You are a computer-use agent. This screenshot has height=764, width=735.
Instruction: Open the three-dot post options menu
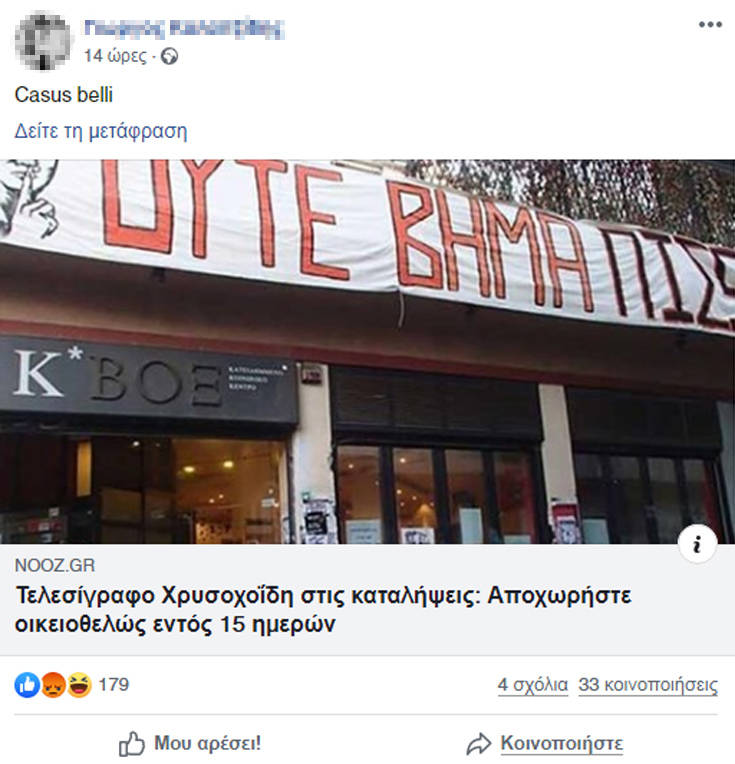pos(710,24)
